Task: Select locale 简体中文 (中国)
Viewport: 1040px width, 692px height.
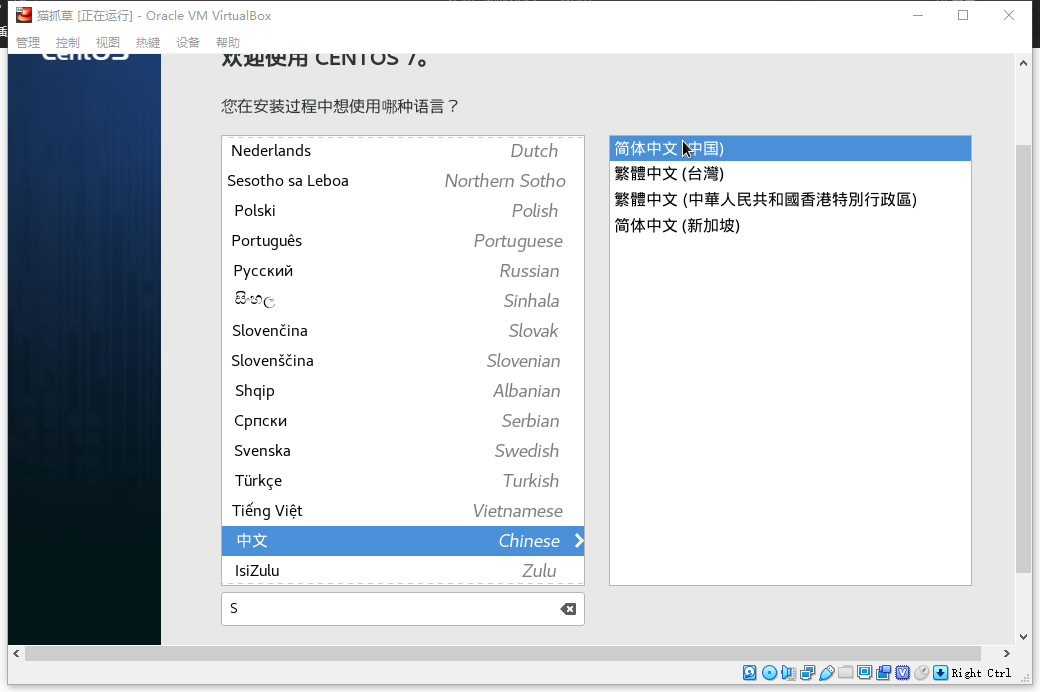Action: pyautogui.click(x=790, y=149)
